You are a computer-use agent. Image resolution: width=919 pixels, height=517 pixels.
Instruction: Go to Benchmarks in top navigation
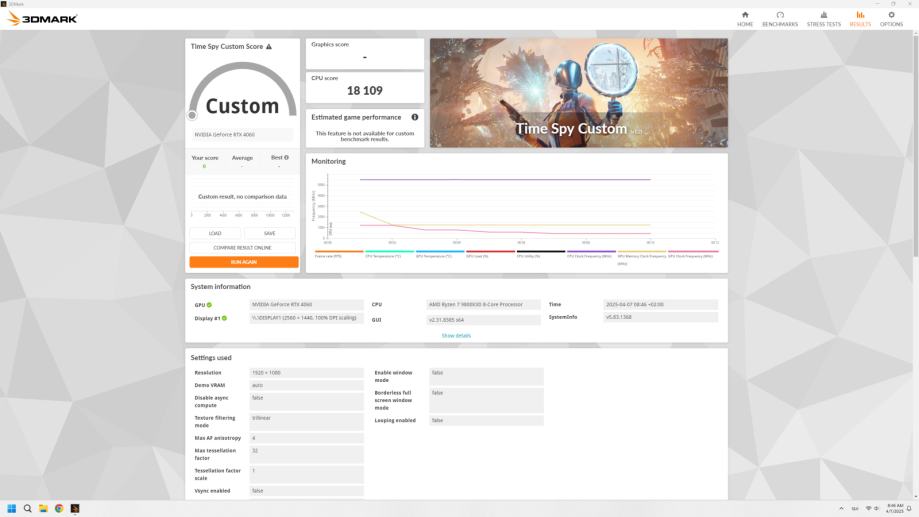tap(780, 18)
